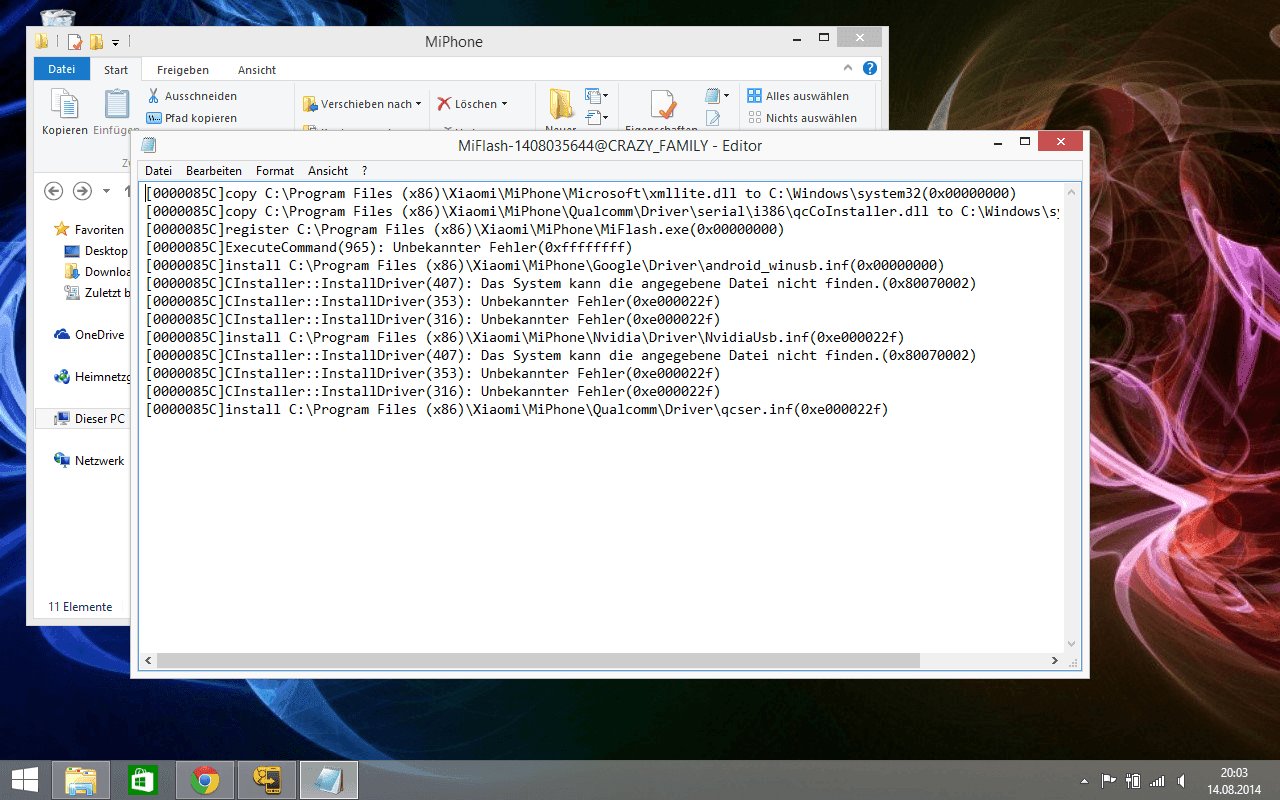Select Desktop in the navigation pane

click(96, 251)
